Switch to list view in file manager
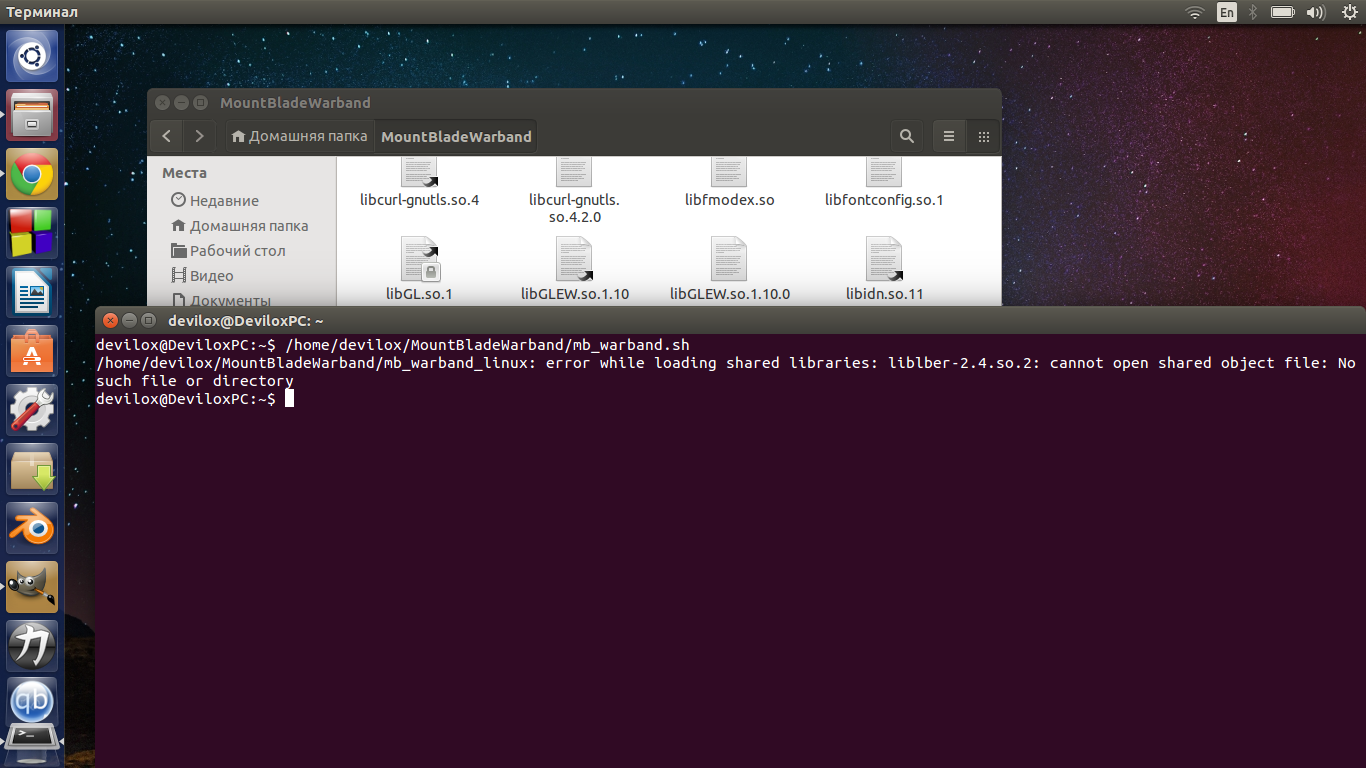The image size is (1366, 768). click(x=949, y=136)
